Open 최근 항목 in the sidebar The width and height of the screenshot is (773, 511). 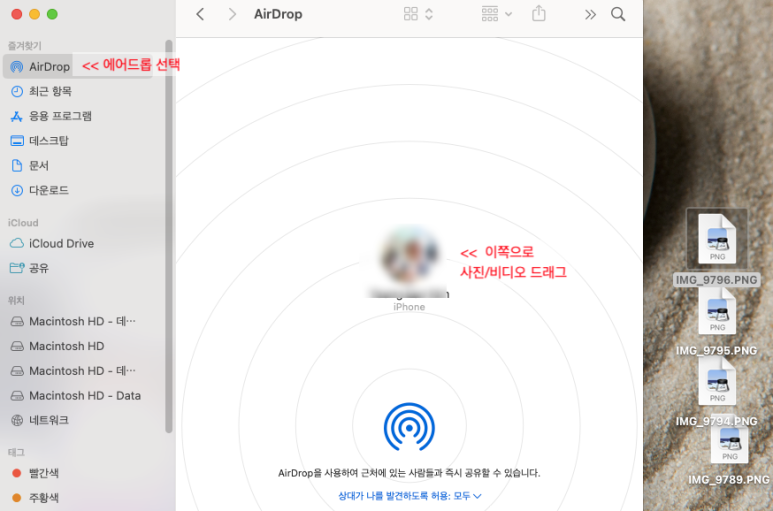50,91
